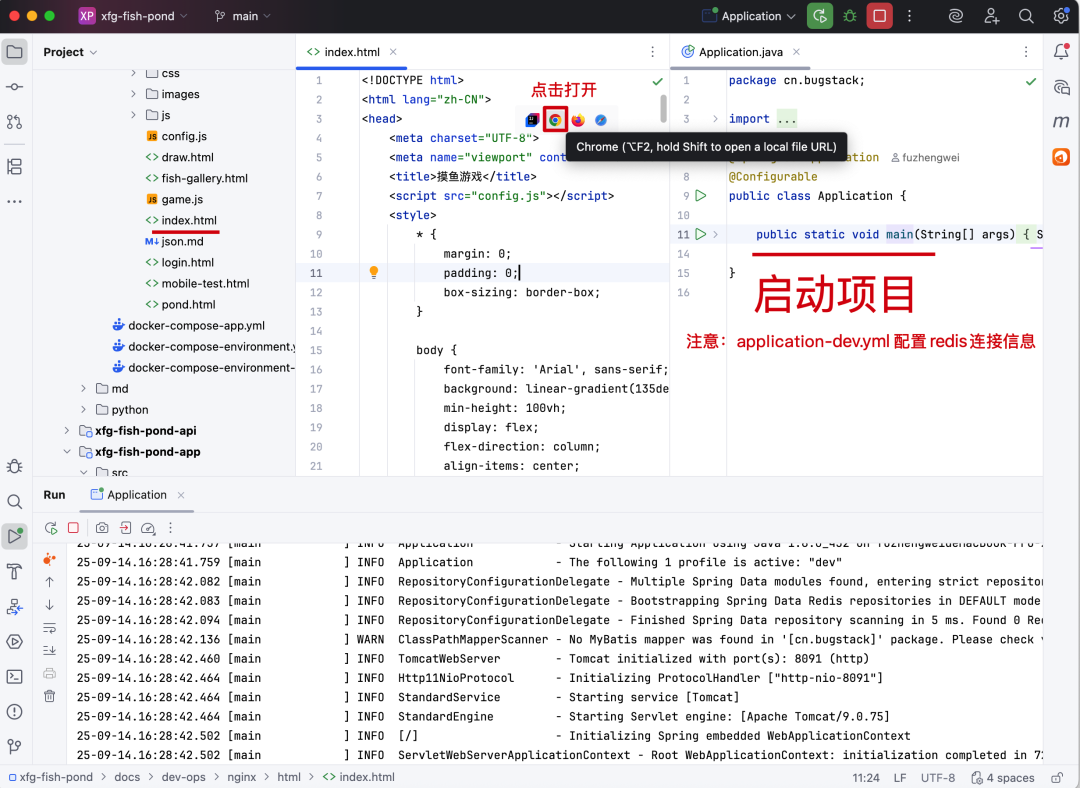
Task: Open the main branch dropdown
Action: click(242, 16)
